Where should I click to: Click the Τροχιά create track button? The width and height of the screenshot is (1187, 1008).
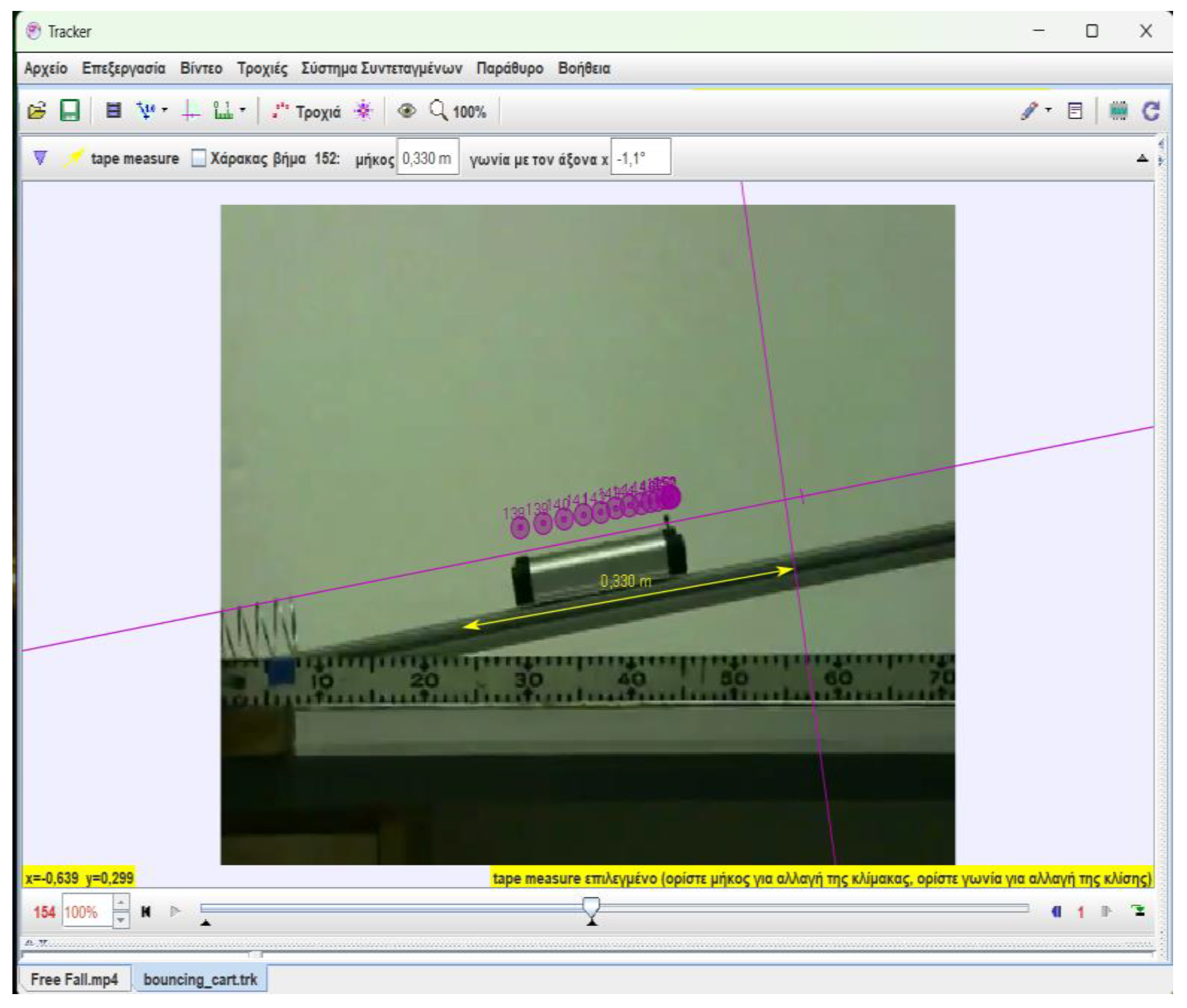pyautogui.click(x=308, y=111)
